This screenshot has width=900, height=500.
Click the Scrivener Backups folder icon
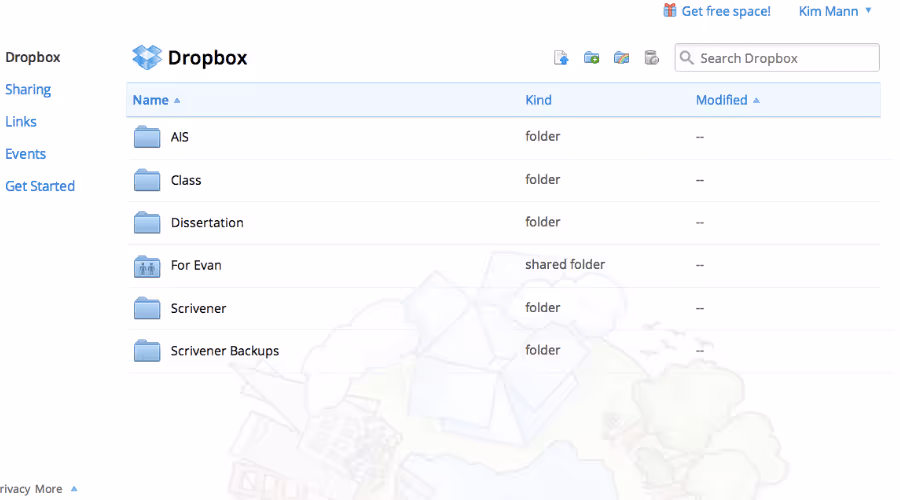[147, 351]
